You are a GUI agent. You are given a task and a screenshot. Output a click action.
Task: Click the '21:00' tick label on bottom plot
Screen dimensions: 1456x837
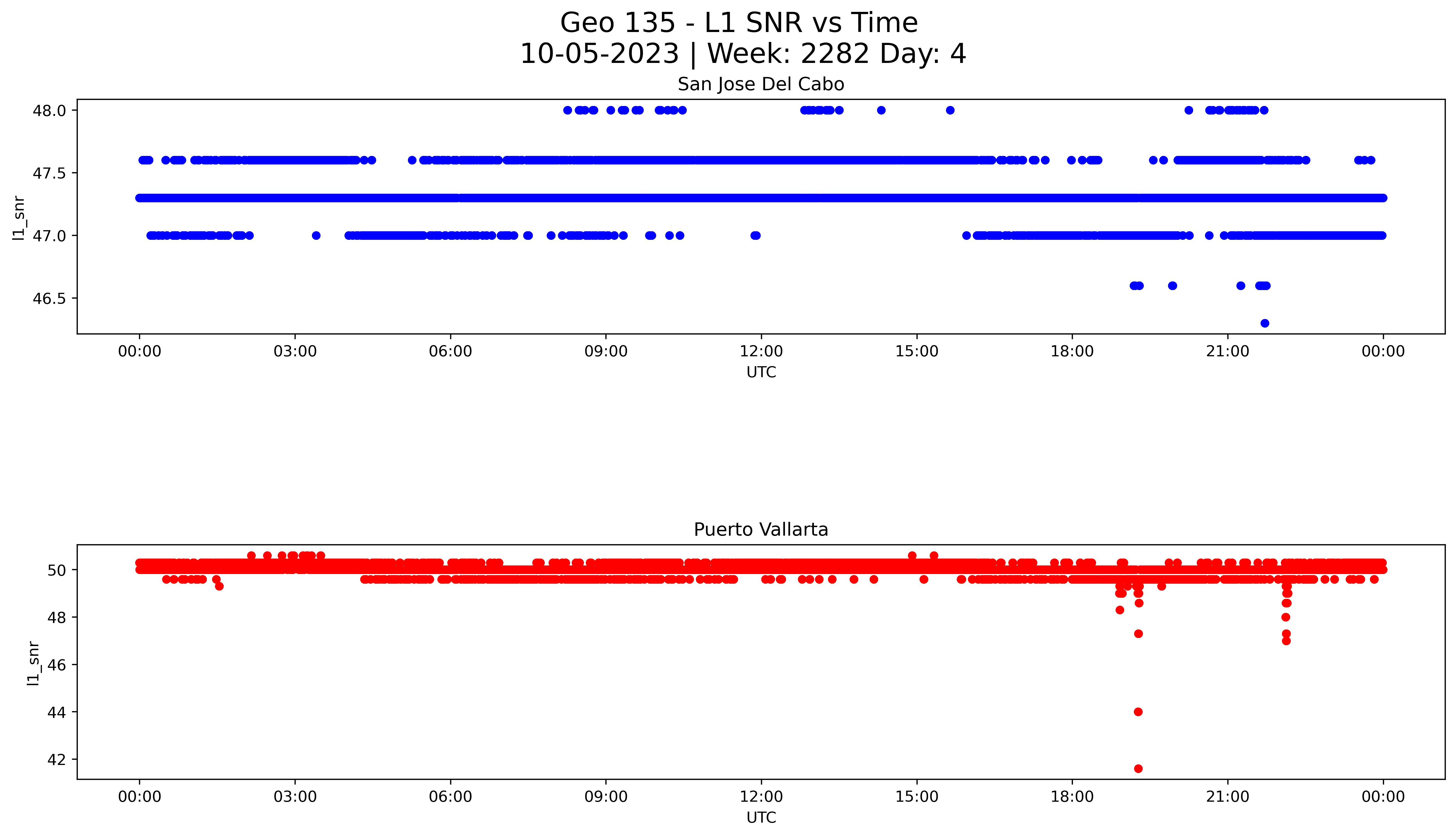1228,797
